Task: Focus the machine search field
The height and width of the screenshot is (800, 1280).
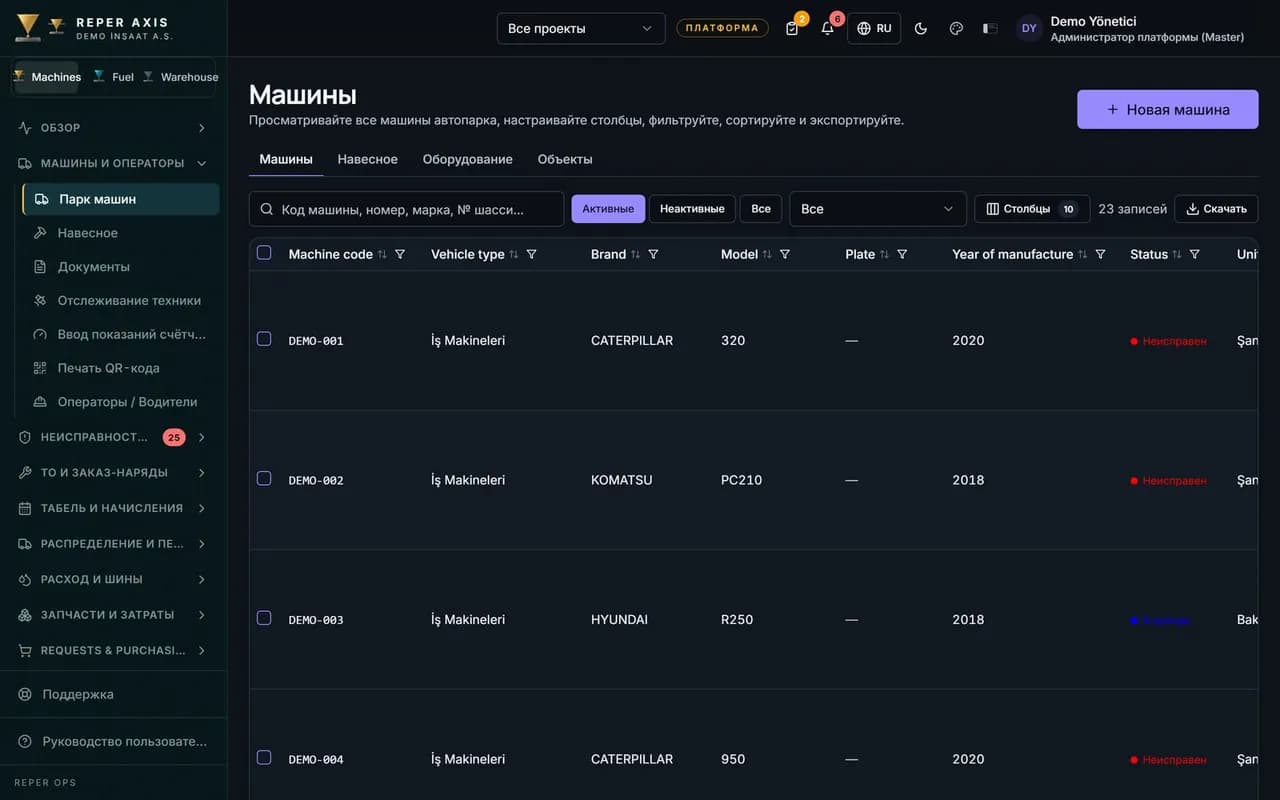Action: [x=406, y=209]
